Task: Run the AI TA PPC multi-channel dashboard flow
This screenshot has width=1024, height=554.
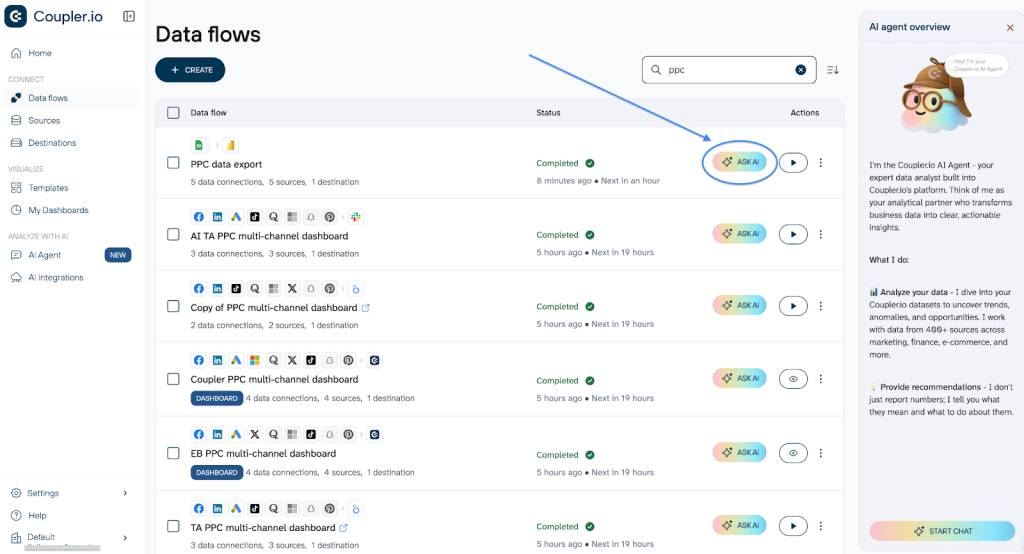Action: pos(793,234)
